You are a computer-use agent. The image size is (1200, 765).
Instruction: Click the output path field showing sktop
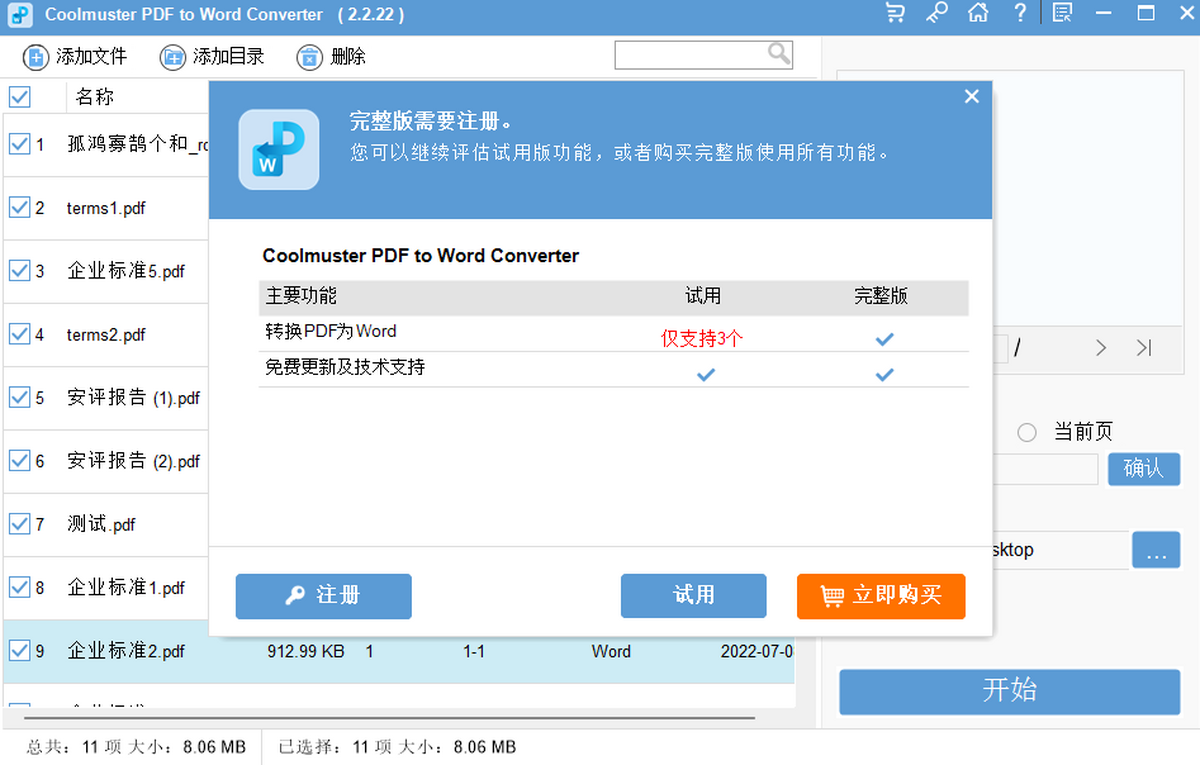[x=1060, y=550]
